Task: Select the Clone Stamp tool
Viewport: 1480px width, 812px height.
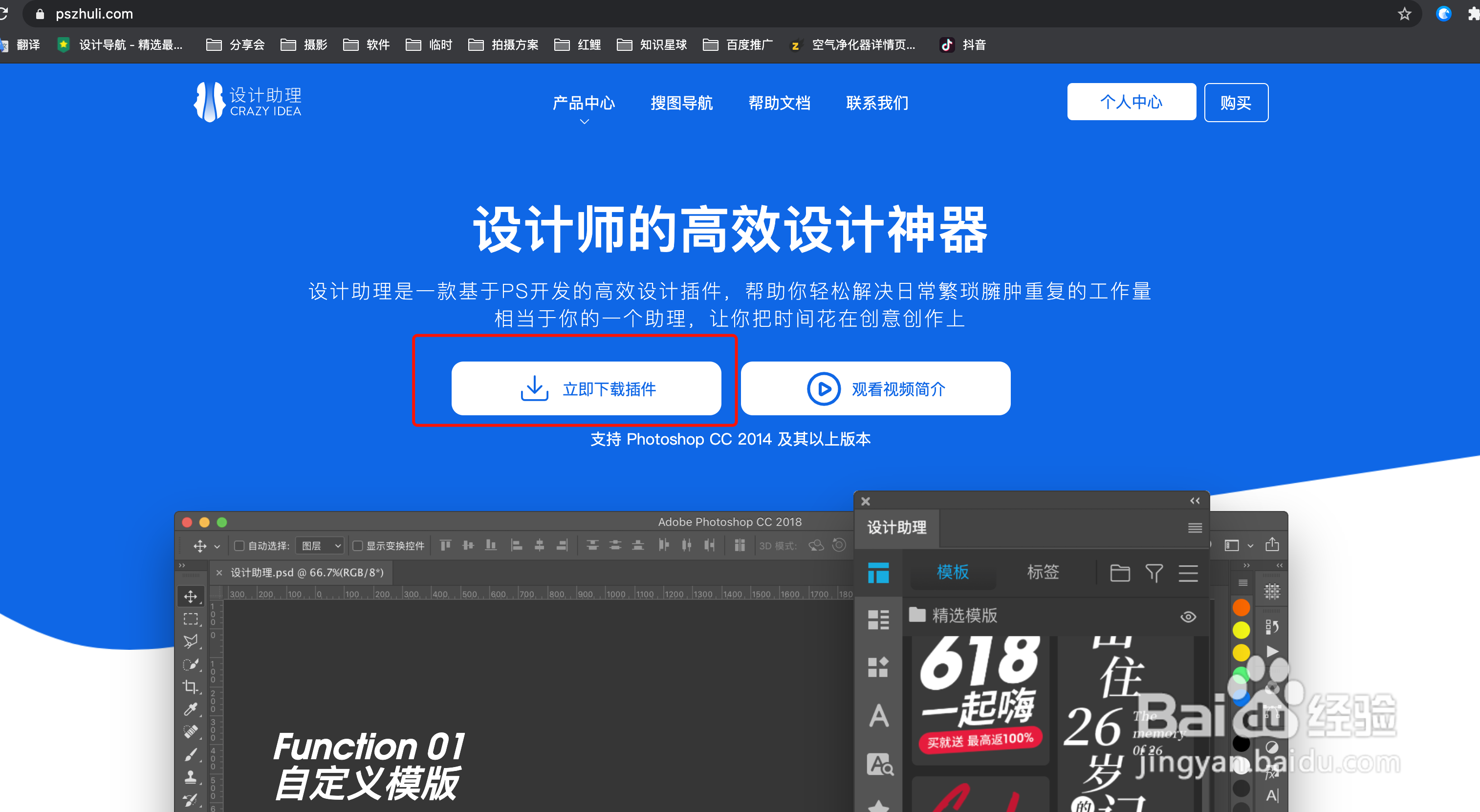Action: click(x=191, y=777)
